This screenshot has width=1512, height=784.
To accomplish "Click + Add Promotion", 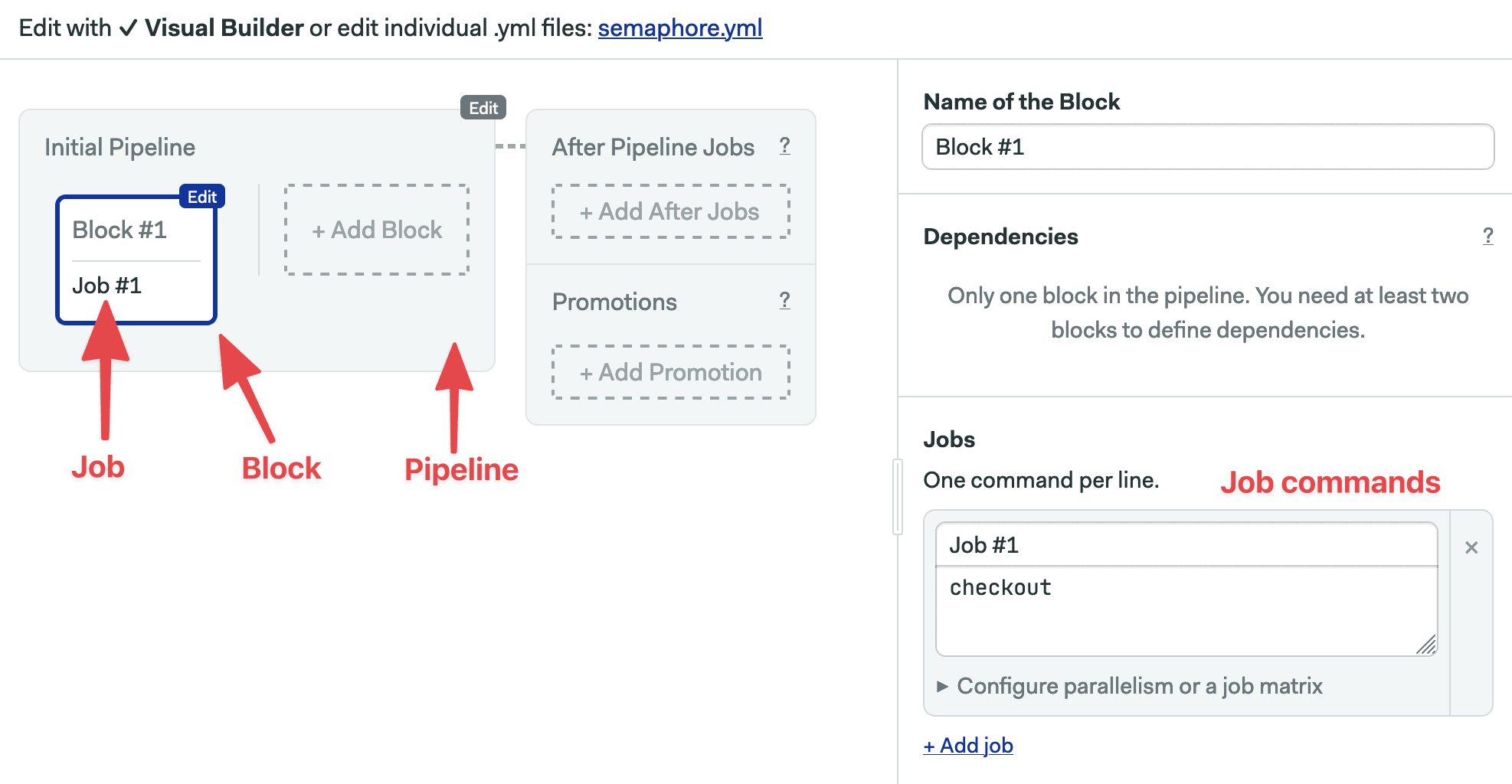I will [x=670, y=372].
